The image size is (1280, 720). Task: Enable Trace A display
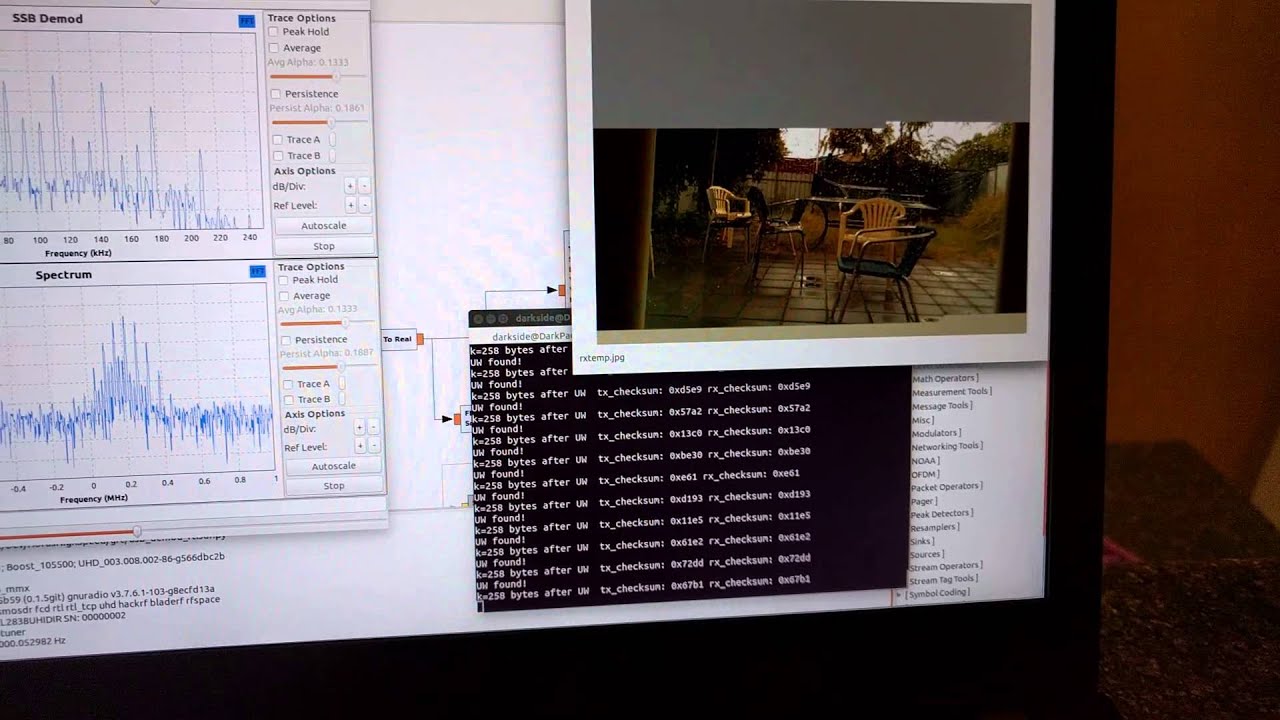pos(278,139)
